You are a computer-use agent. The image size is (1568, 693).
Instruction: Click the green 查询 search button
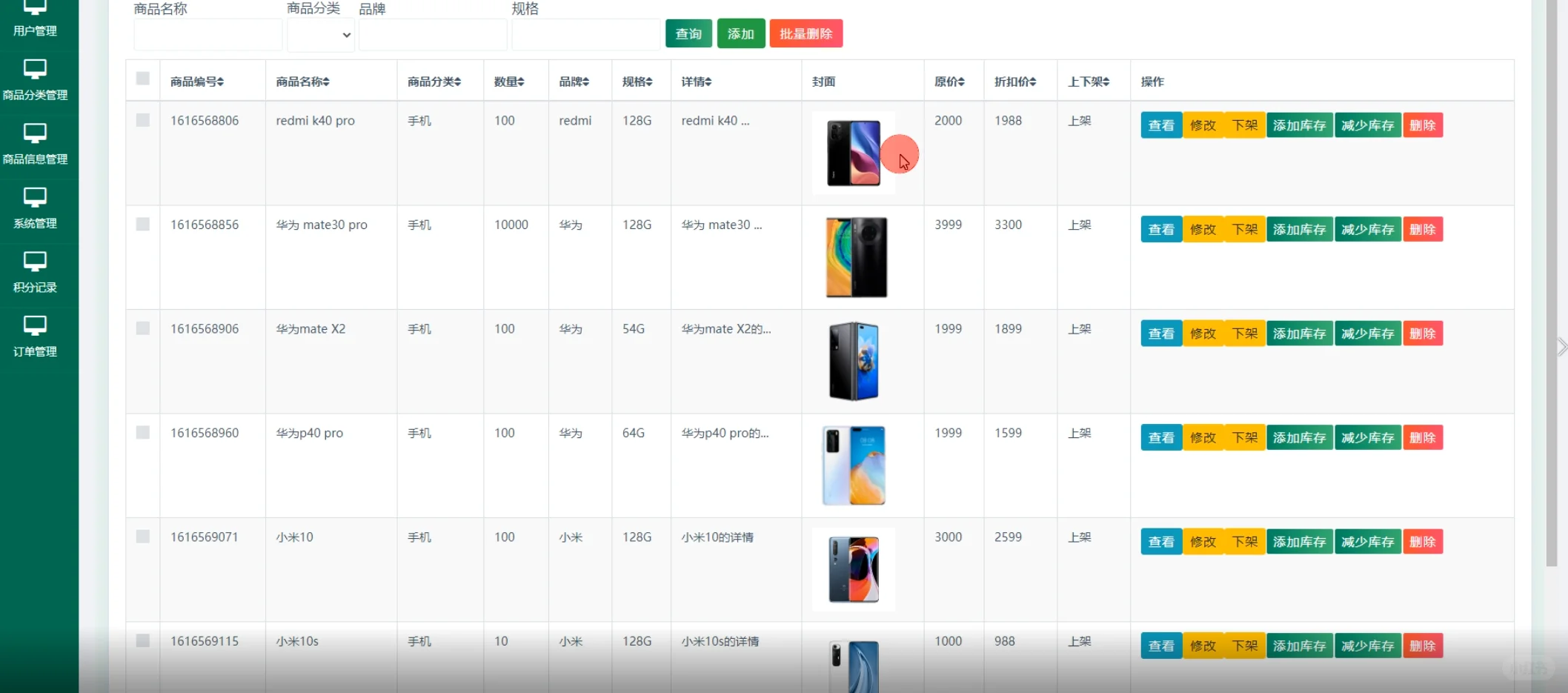[688, 33]
